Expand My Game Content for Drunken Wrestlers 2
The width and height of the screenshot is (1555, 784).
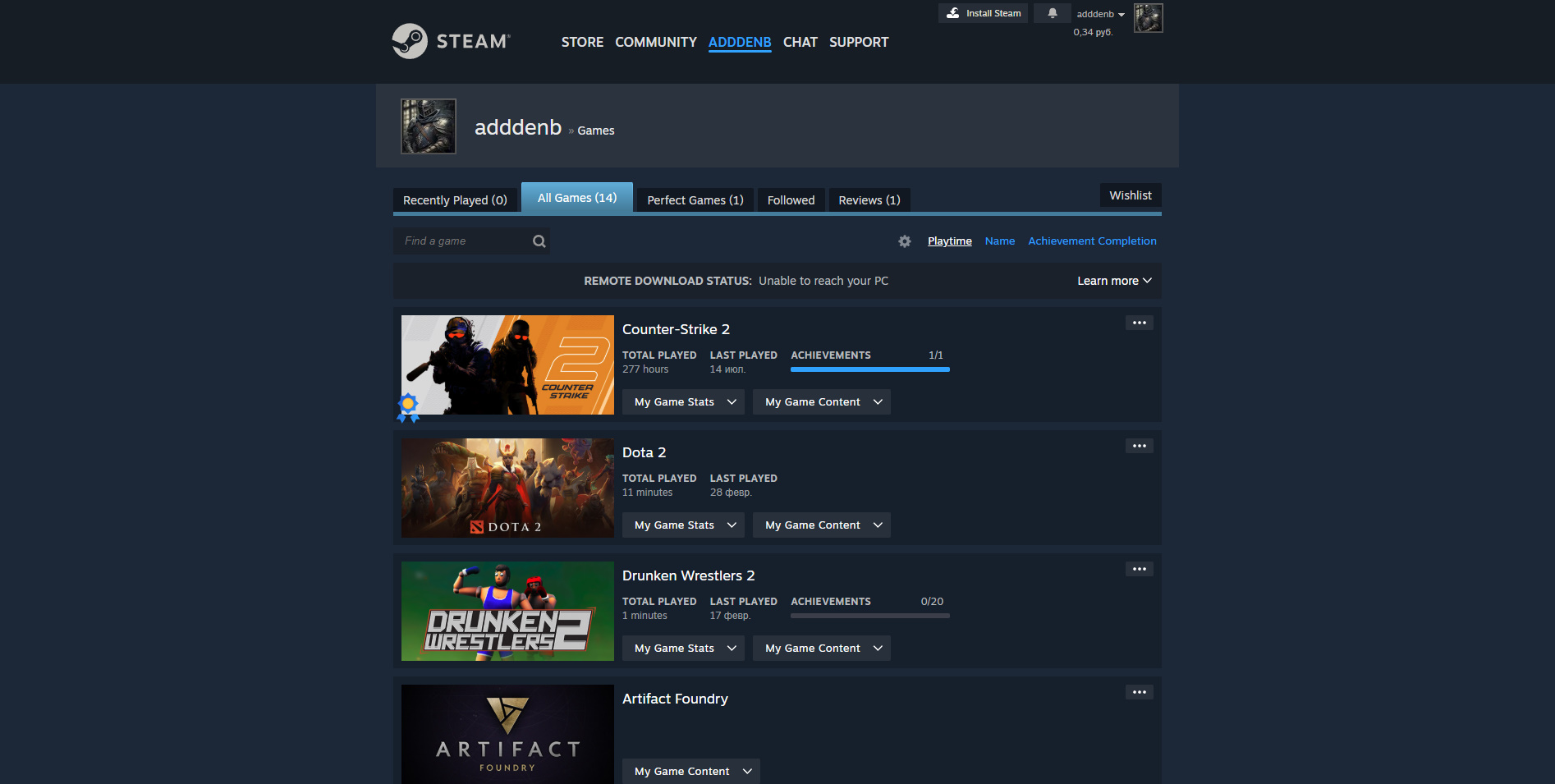[x=821, y=649]
